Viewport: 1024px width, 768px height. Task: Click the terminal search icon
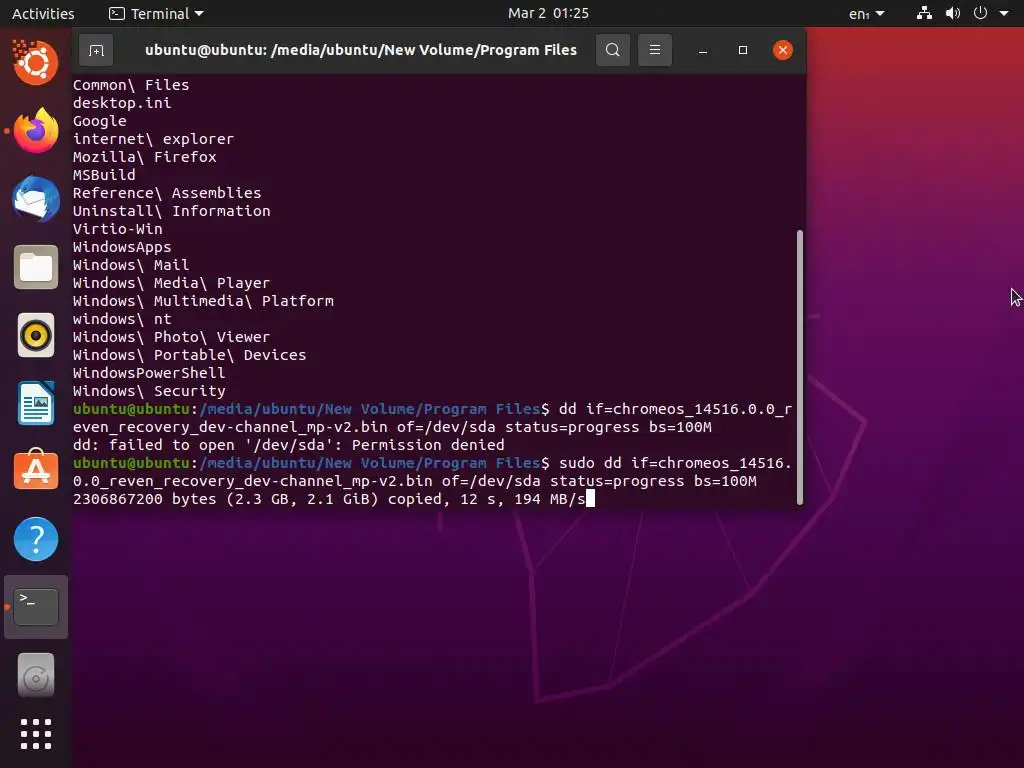point(613,50)
